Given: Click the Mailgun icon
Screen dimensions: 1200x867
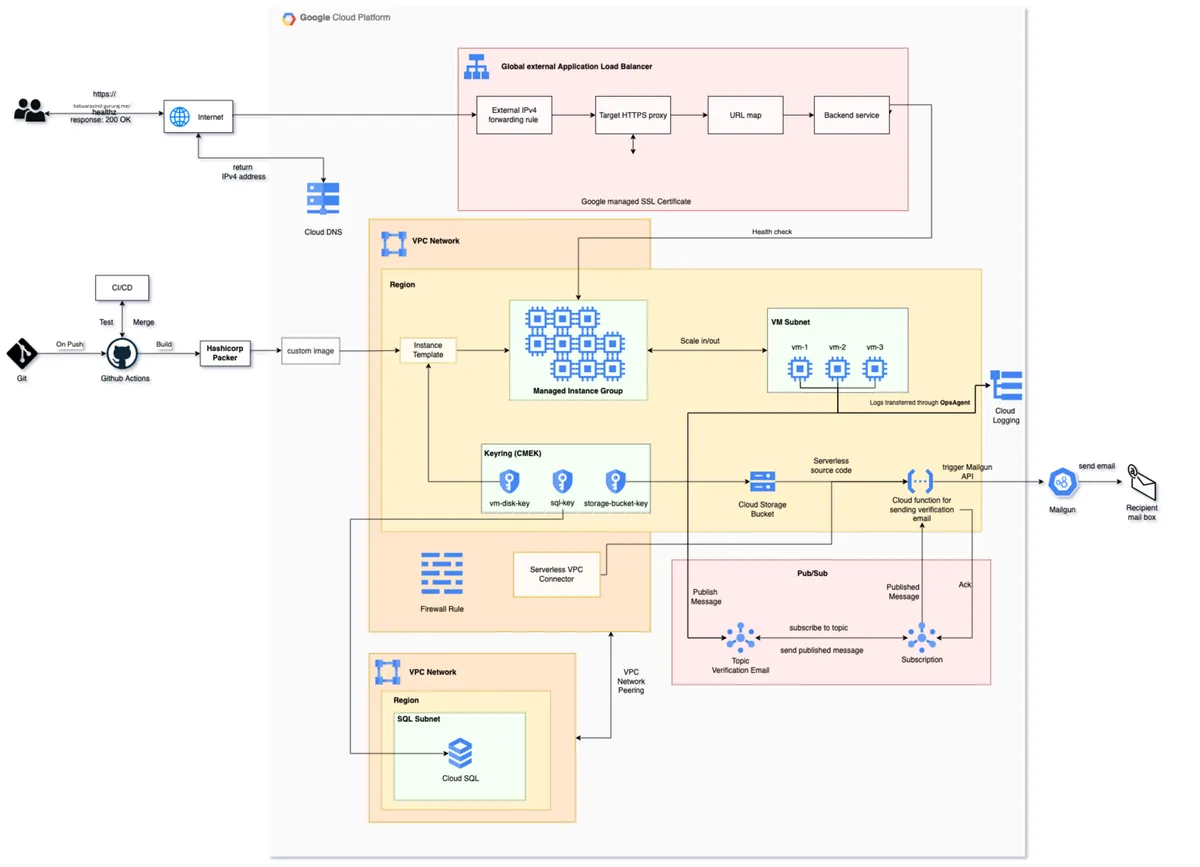Looking at the screenshot, I should tap(1062, 483).
